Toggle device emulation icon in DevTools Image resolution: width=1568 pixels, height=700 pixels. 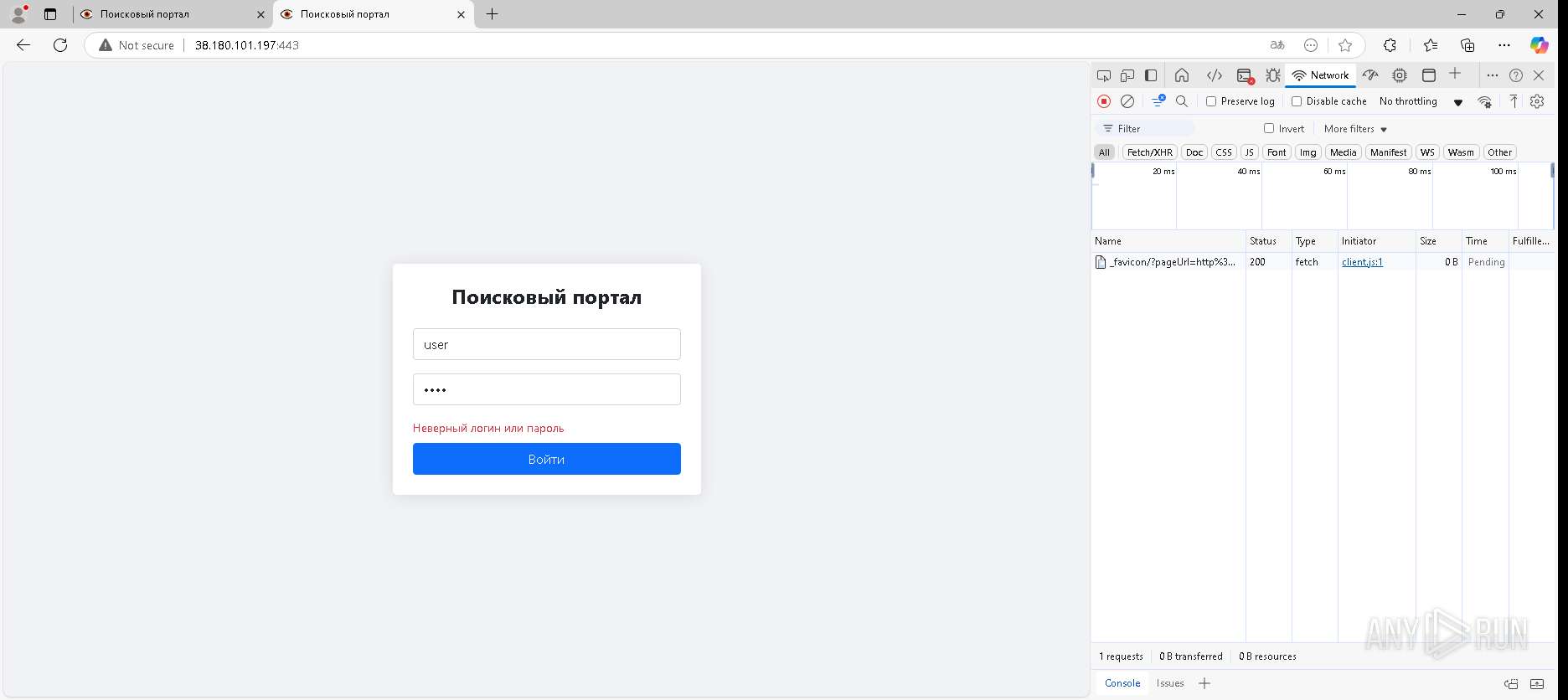click(x=1127, y=75)
